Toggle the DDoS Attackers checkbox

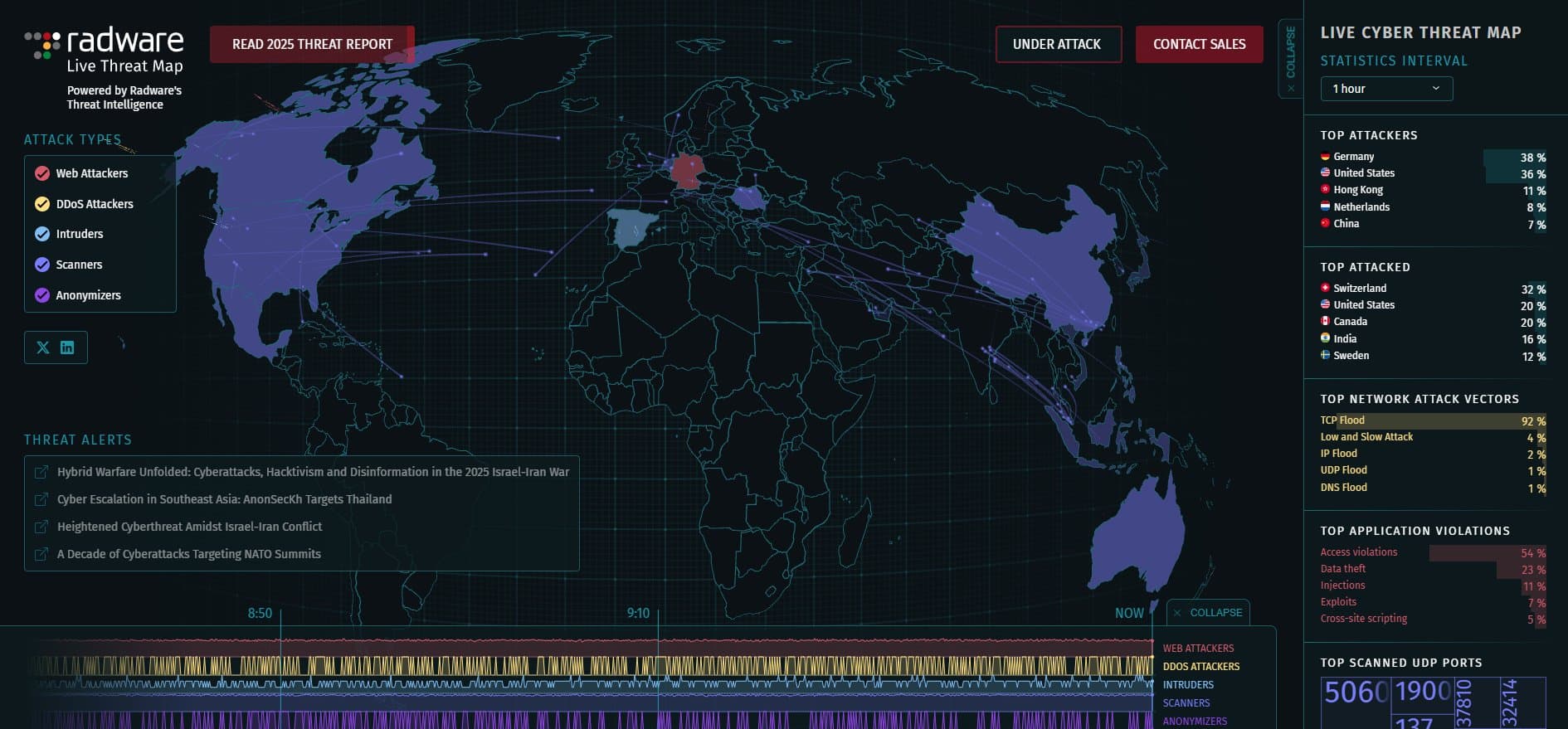(42, 204)
